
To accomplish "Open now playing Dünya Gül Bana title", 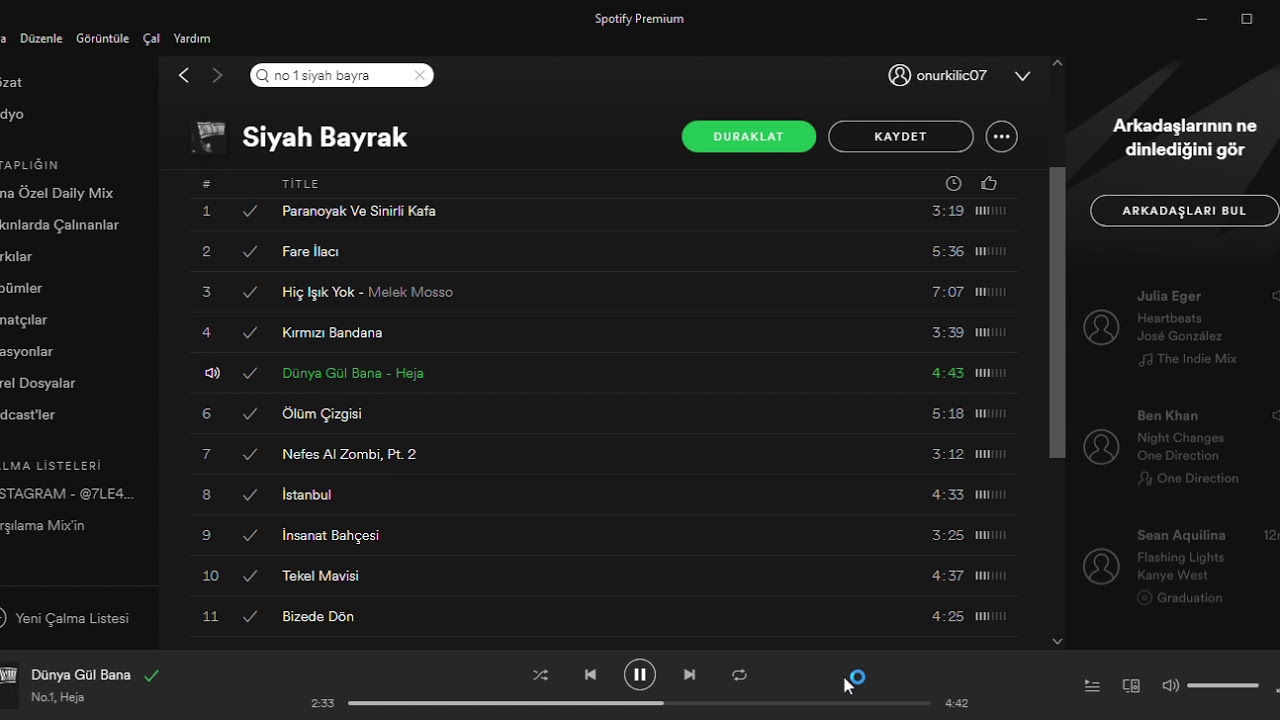I will pyautogui.click(x=81, y=675).
